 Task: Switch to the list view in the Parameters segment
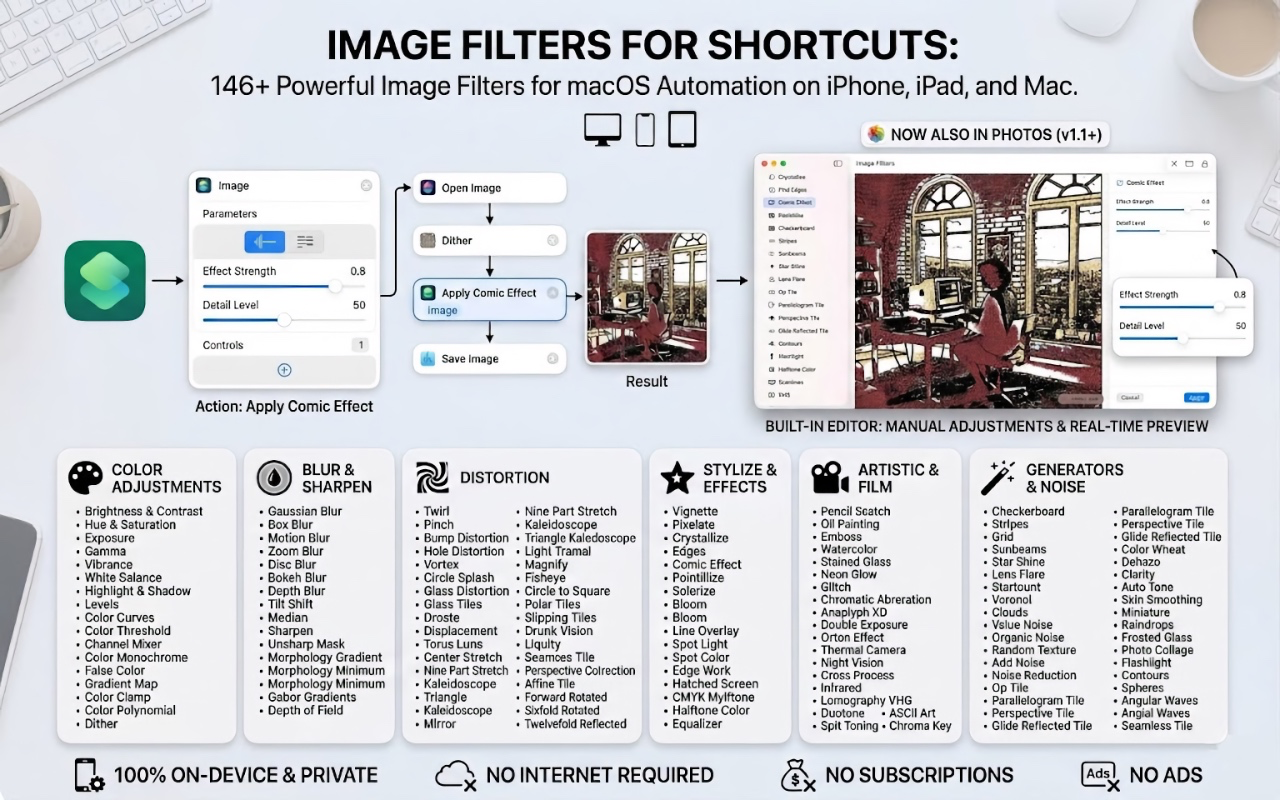click(x=305, y=242)
